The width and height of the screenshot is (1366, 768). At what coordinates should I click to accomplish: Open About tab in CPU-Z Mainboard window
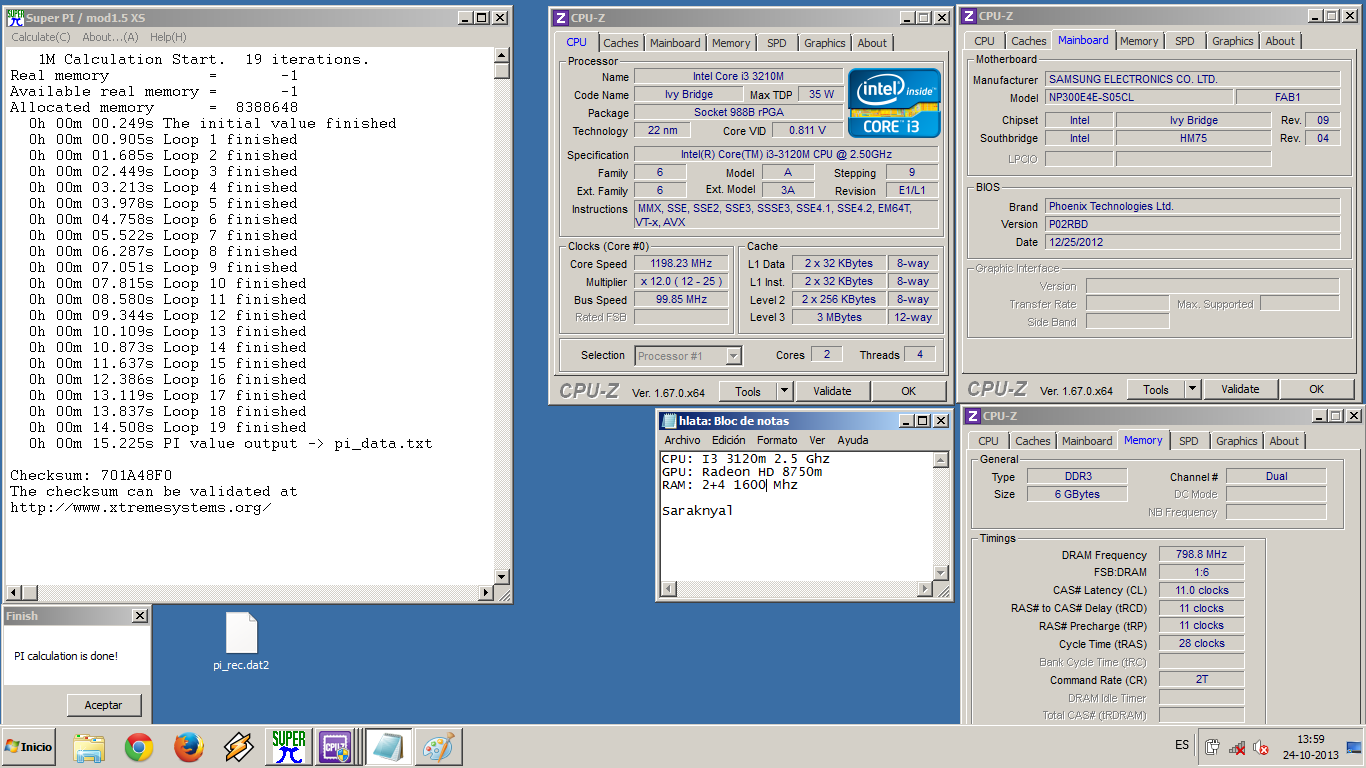[x=1280, y=41]
